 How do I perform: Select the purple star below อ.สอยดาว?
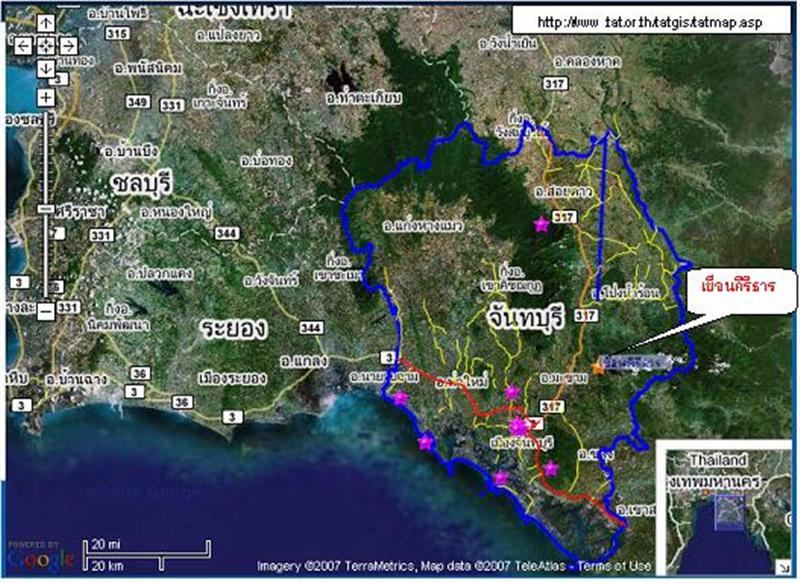[542, 224]
